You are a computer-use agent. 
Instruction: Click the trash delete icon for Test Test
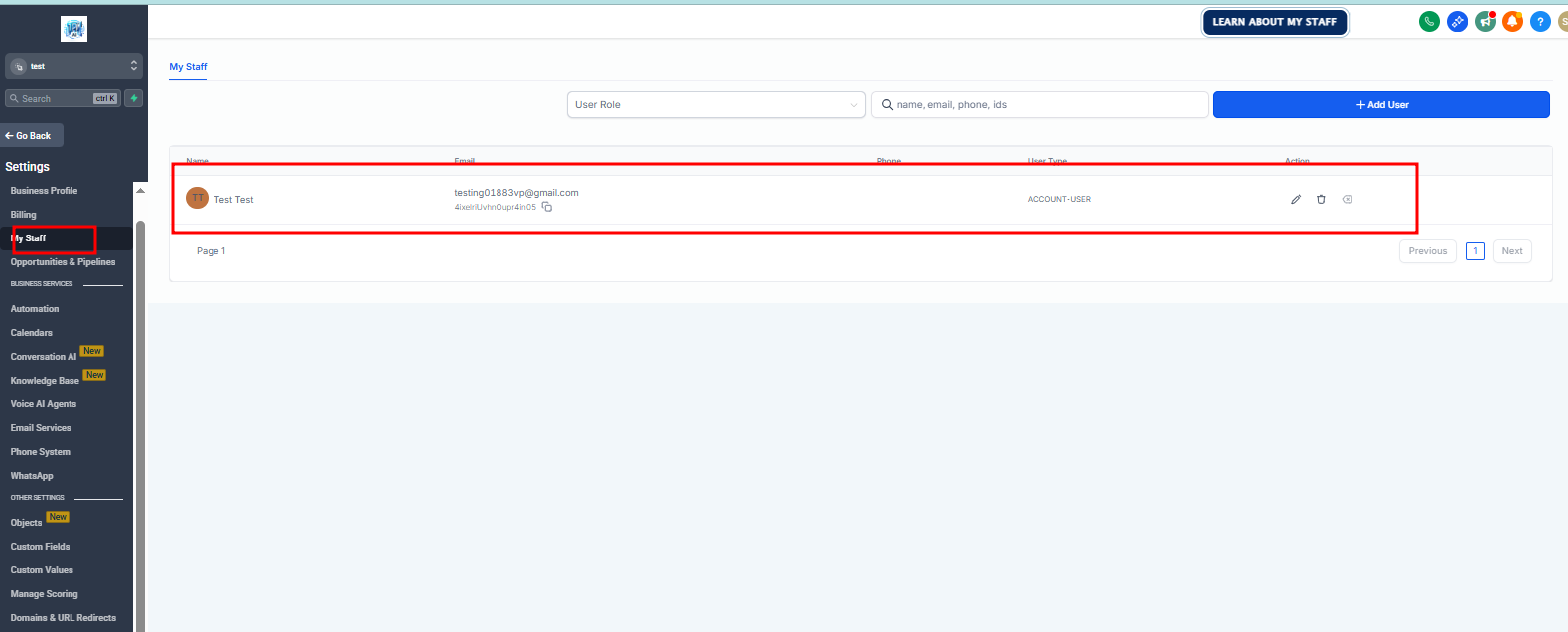pyautogui.click(x=1321, y=199)
